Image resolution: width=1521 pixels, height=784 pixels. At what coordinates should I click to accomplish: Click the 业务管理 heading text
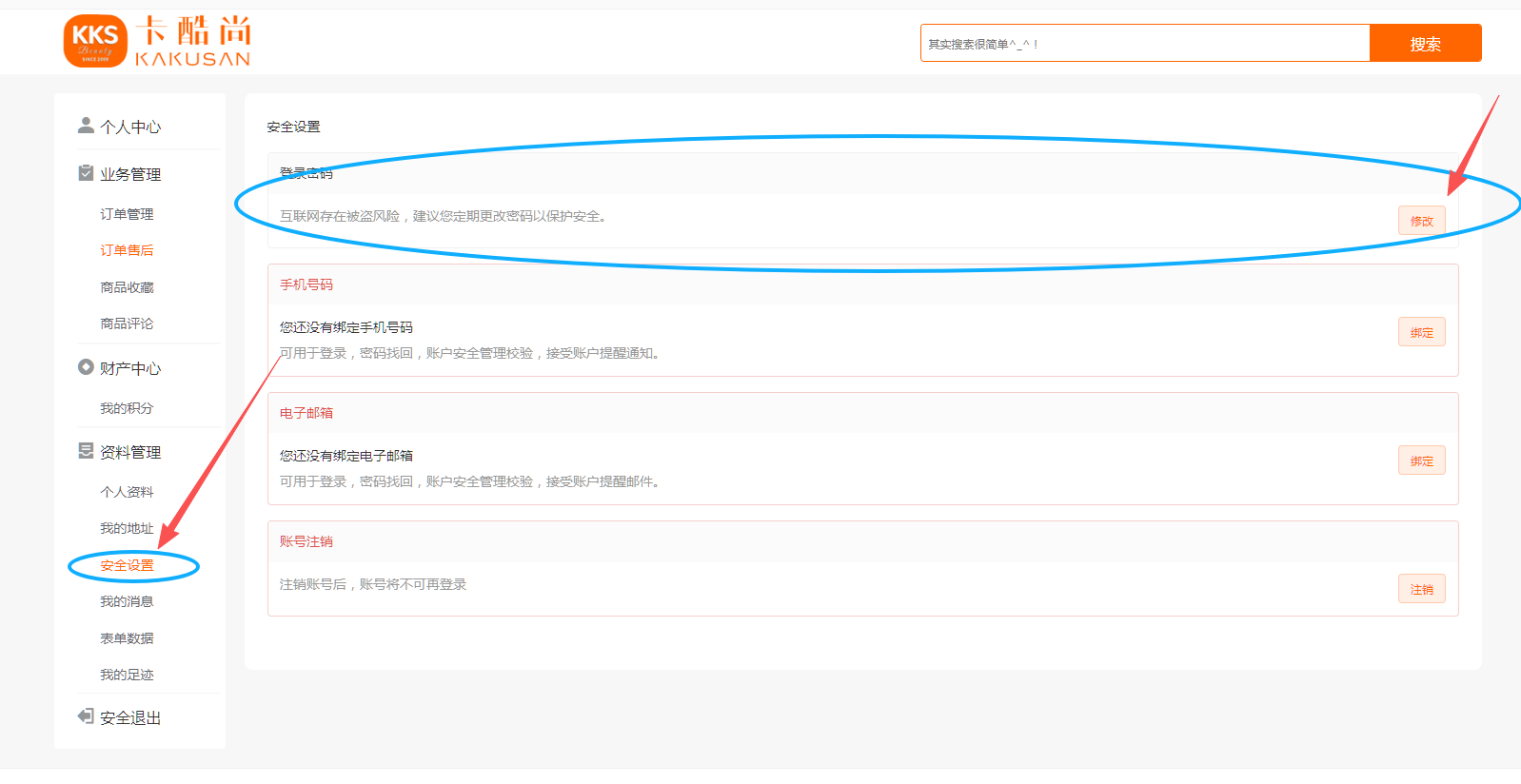click(x=130, y=175)
